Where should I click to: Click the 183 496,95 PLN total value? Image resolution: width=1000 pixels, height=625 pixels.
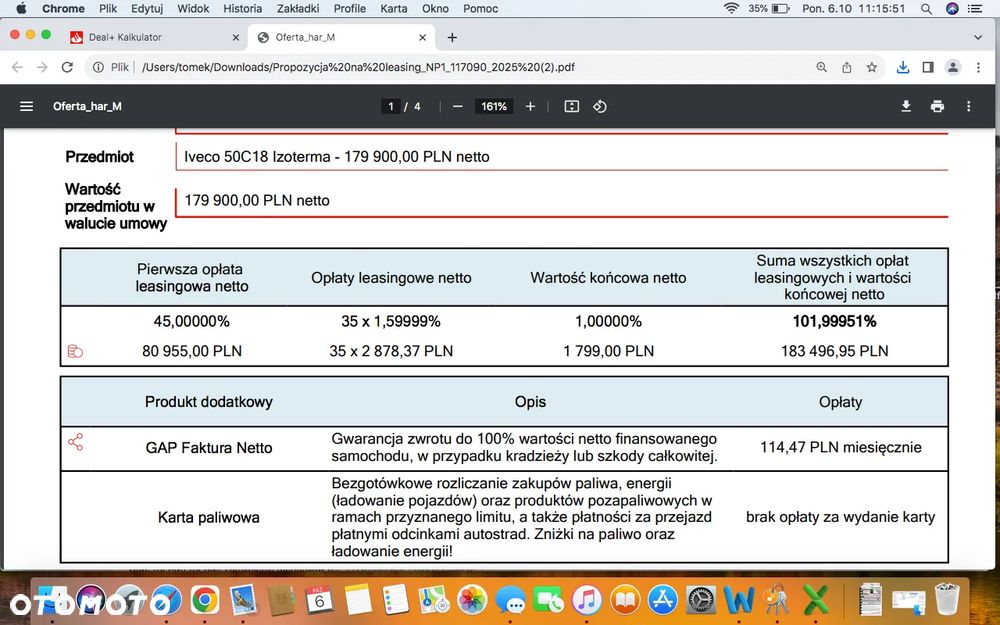click(x=834, y=351)
